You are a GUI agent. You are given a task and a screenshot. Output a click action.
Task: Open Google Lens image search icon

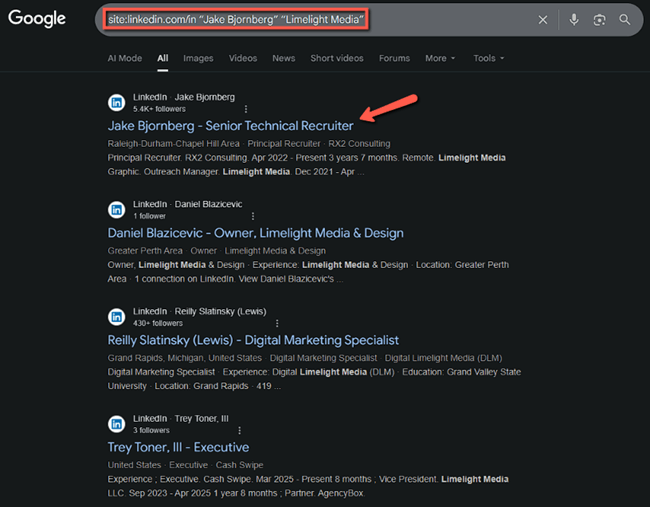(x=599, y=20)
